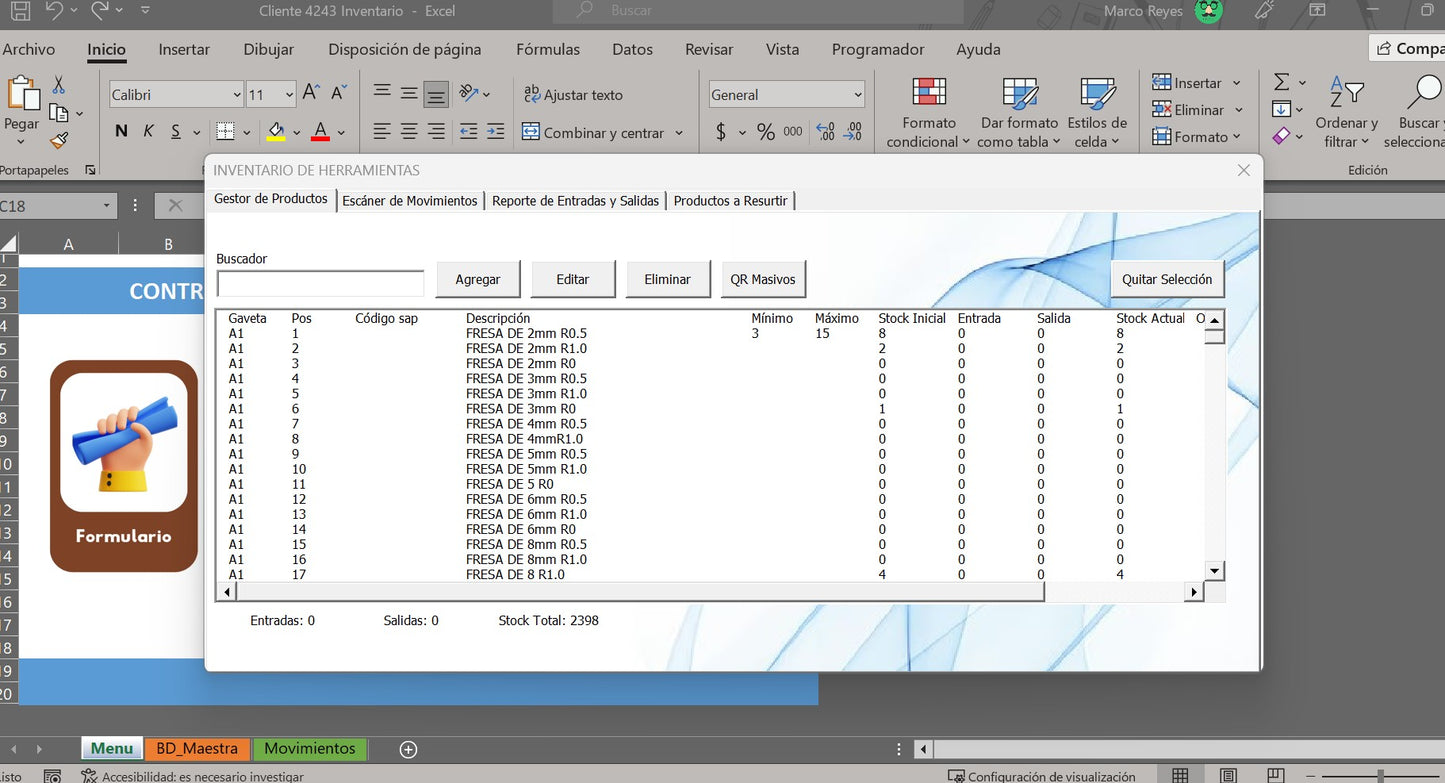Click the Agregar button
The width and height of the screenshot is (1445, 783).
(x=478, y=279)
